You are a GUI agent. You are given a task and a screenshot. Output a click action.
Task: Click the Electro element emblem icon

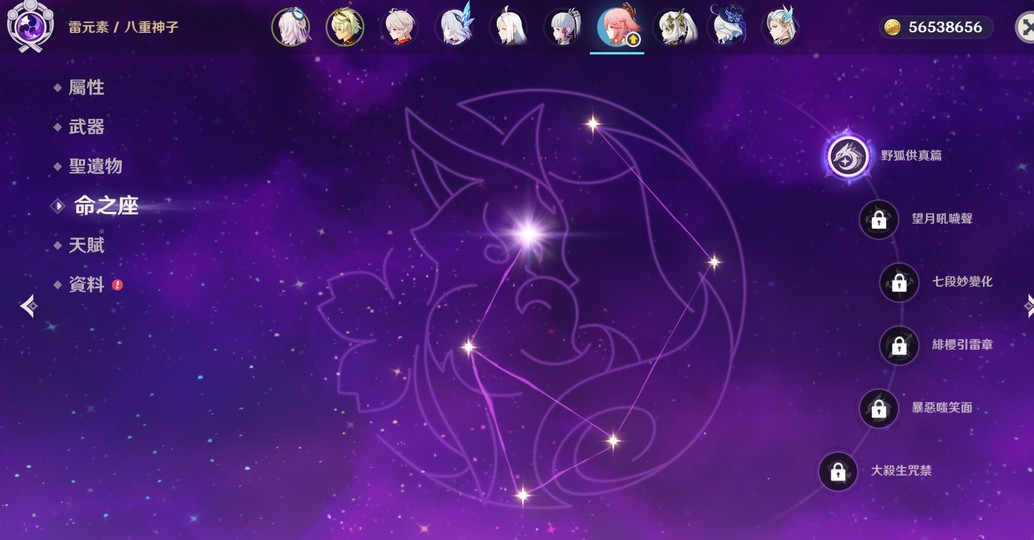coord(30,26)
